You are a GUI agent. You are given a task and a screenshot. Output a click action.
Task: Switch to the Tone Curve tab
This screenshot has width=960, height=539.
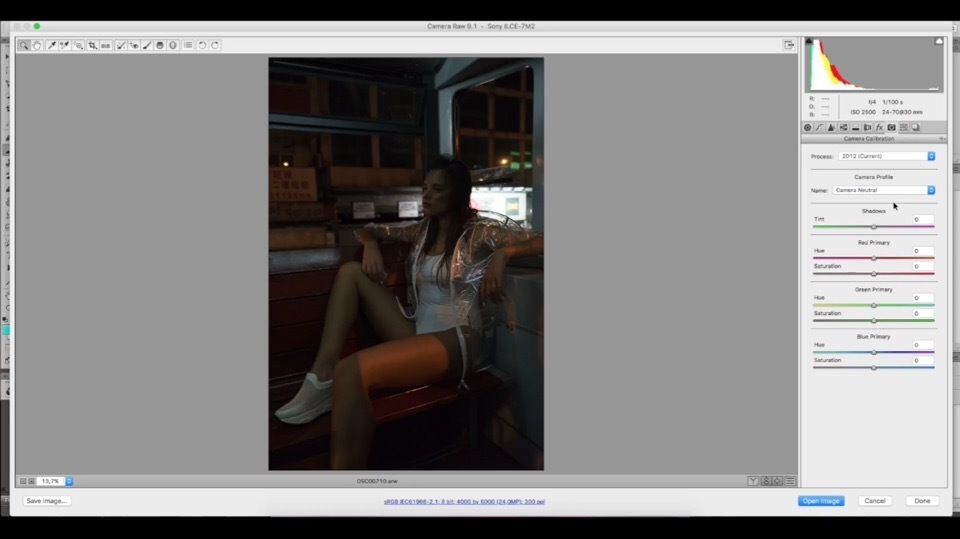(x=819, y=128)
